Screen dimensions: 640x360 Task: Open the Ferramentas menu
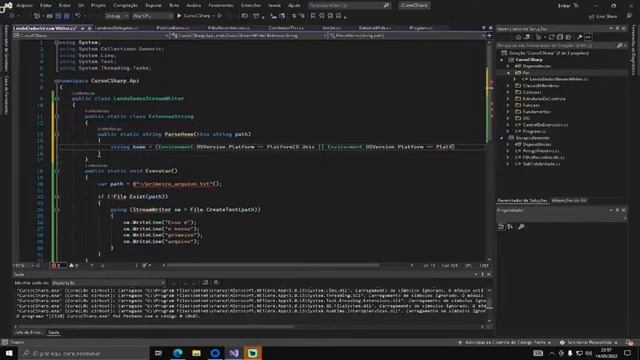(221, 5)
